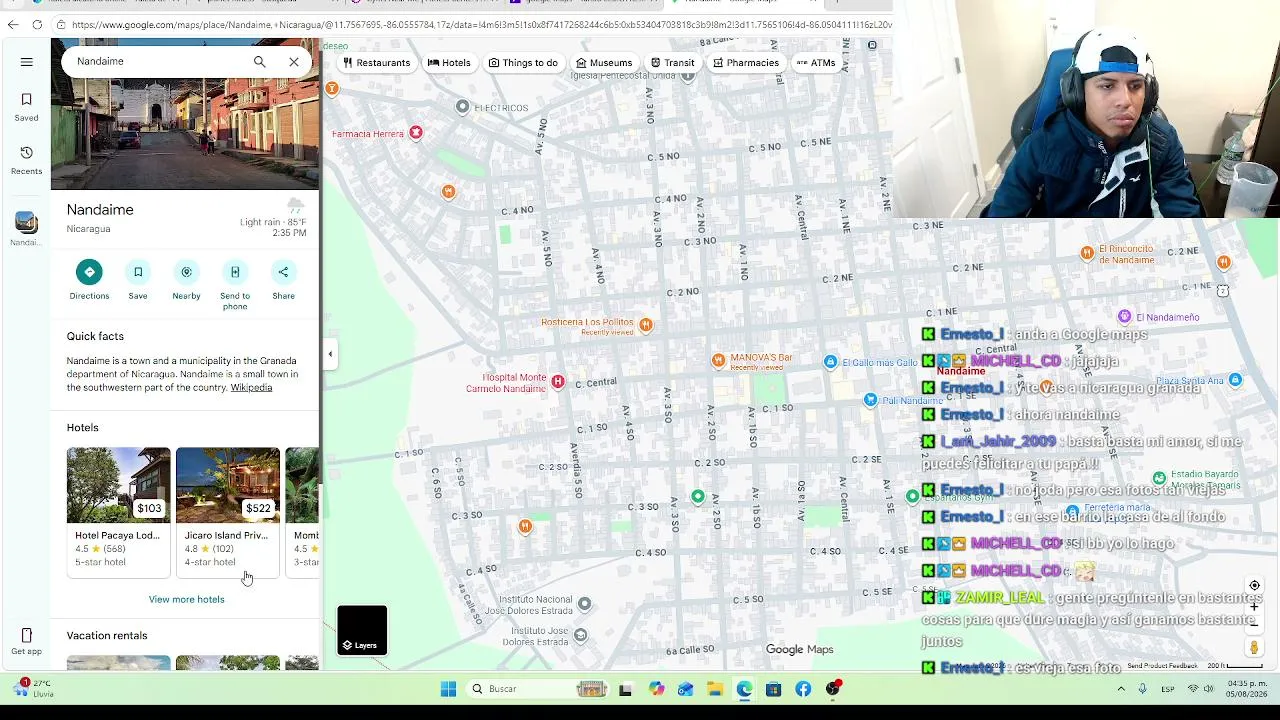Filter the map by Restaurants
The height and width of the screenshot is (720, 1280).
376,63
